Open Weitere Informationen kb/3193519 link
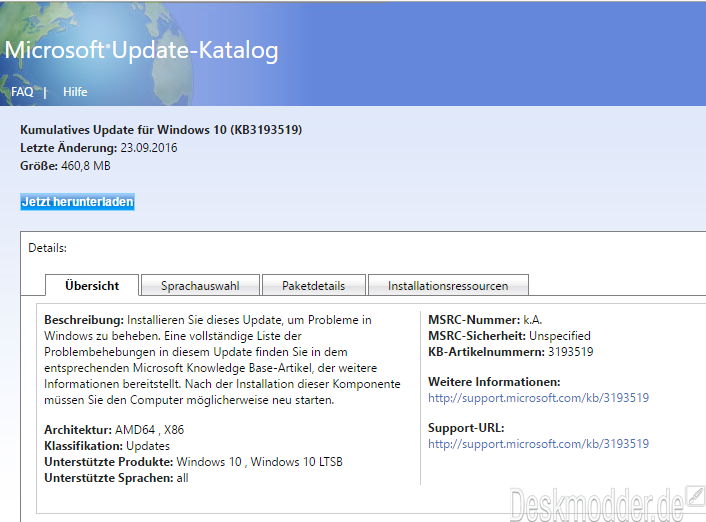The height and width of the screenshot is (522, 706). pos(539,398)
